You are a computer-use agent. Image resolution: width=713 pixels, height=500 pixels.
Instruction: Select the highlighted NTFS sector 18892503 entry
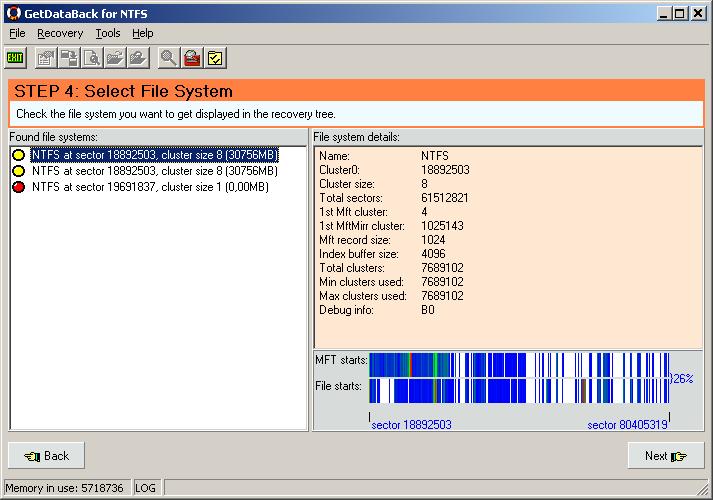[155, 155]
